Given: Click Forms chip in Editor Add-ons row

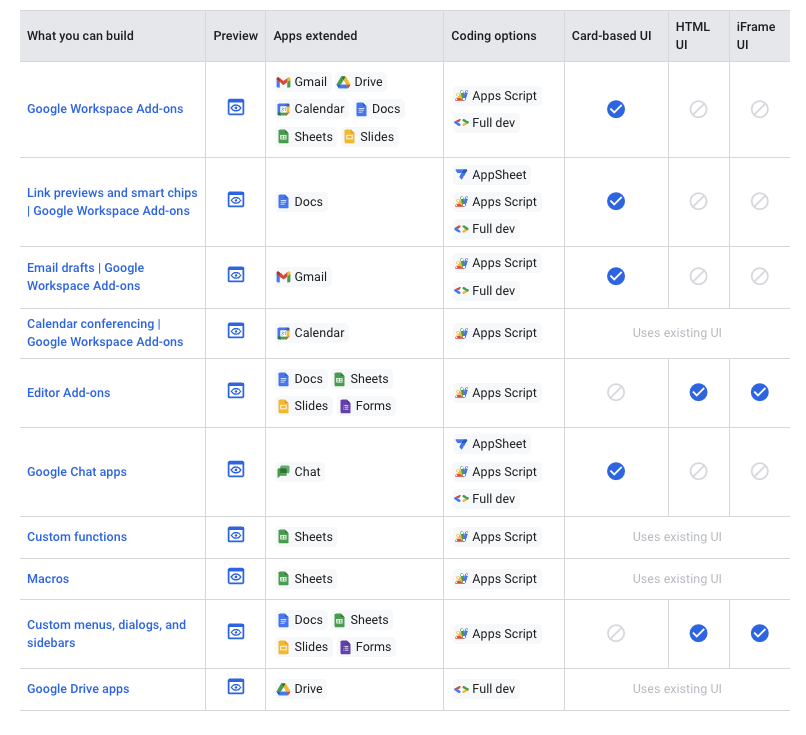Looking at the screenshot, I should [366, 406].
